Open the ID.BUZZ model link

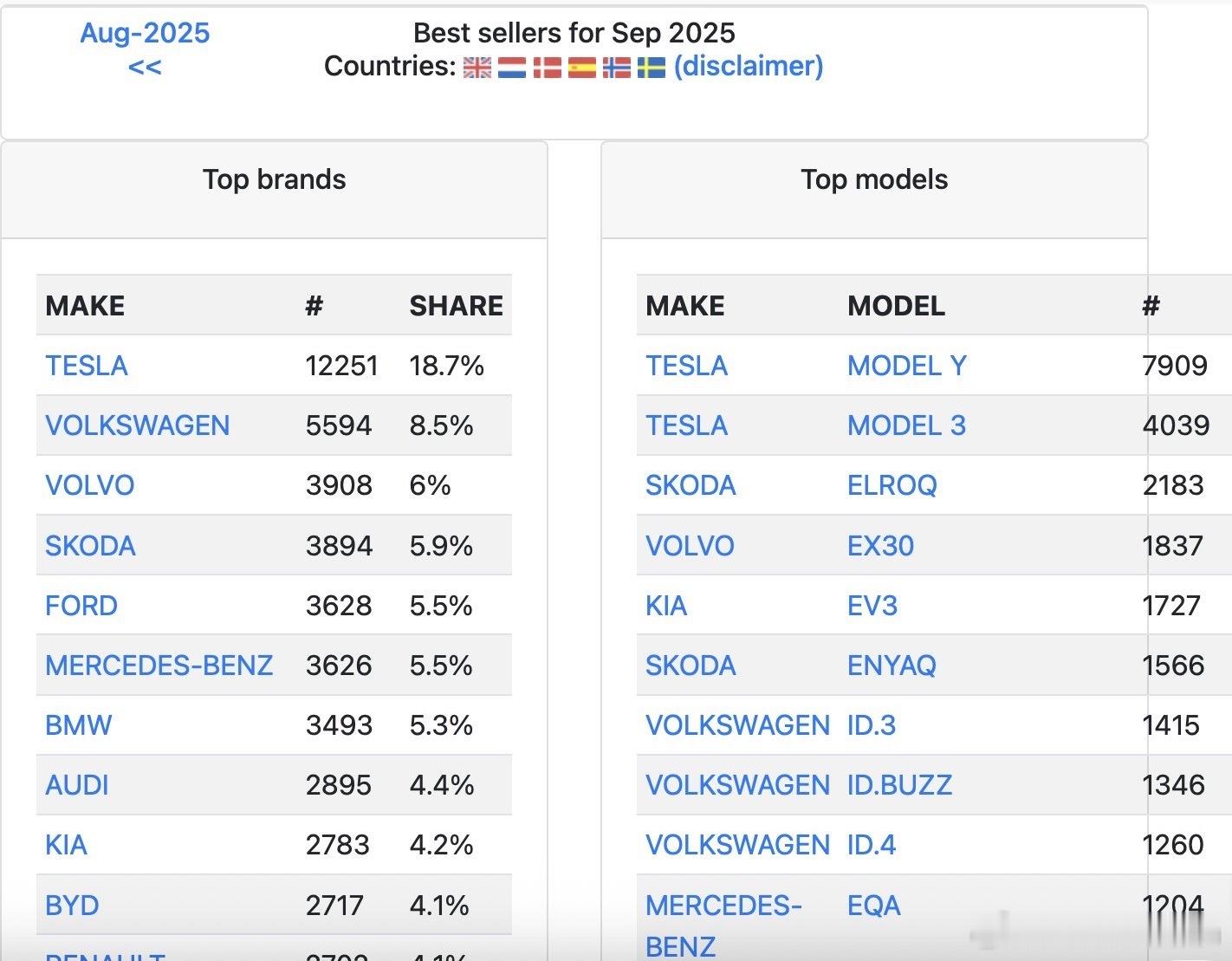click(x=899, y=785)
